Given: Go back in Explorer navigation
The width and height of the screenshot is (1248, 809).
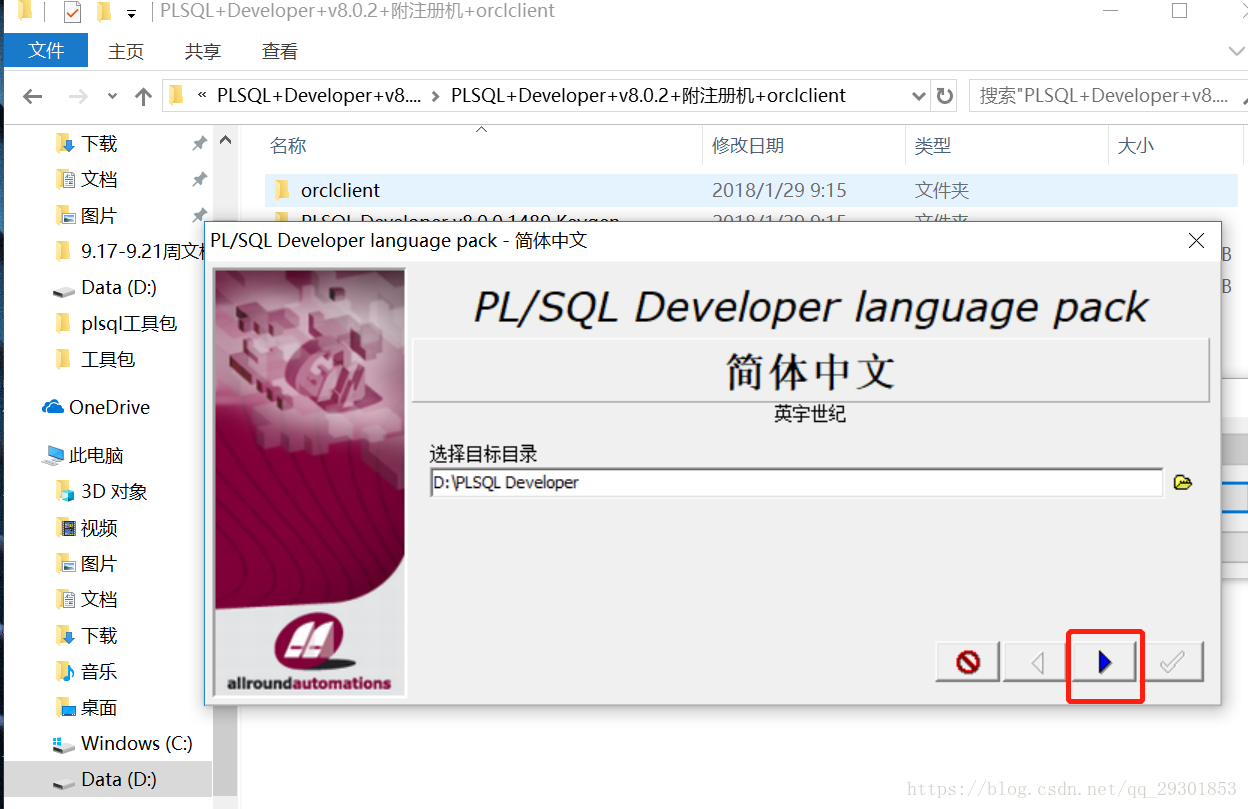Looking at the screenshot, I should pyautogui.click(x=32, y=96).
